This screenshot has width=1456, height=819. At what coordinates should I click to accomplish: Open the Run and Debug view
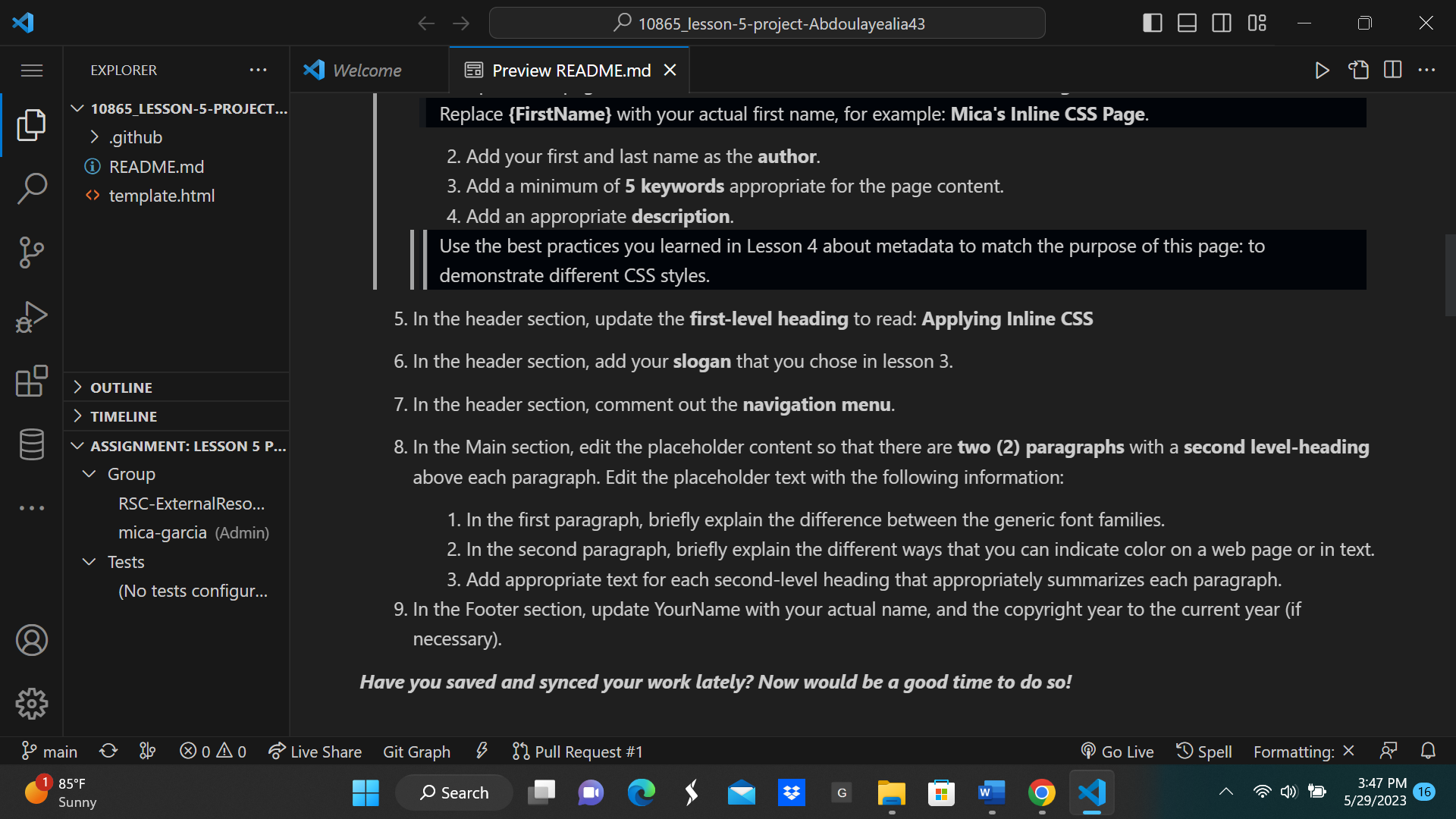tap(32, 317)
